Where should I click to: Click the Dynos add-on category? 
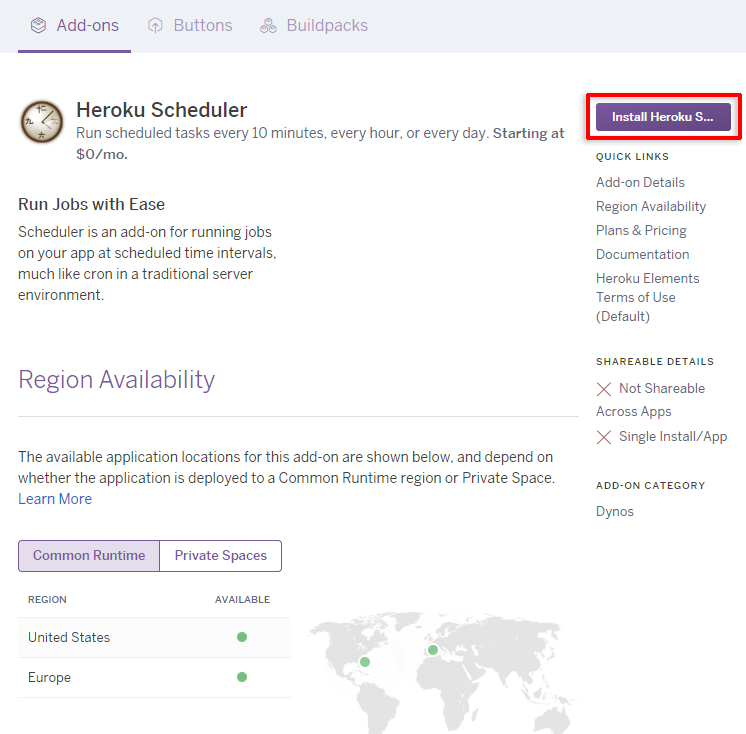point(615,511)
